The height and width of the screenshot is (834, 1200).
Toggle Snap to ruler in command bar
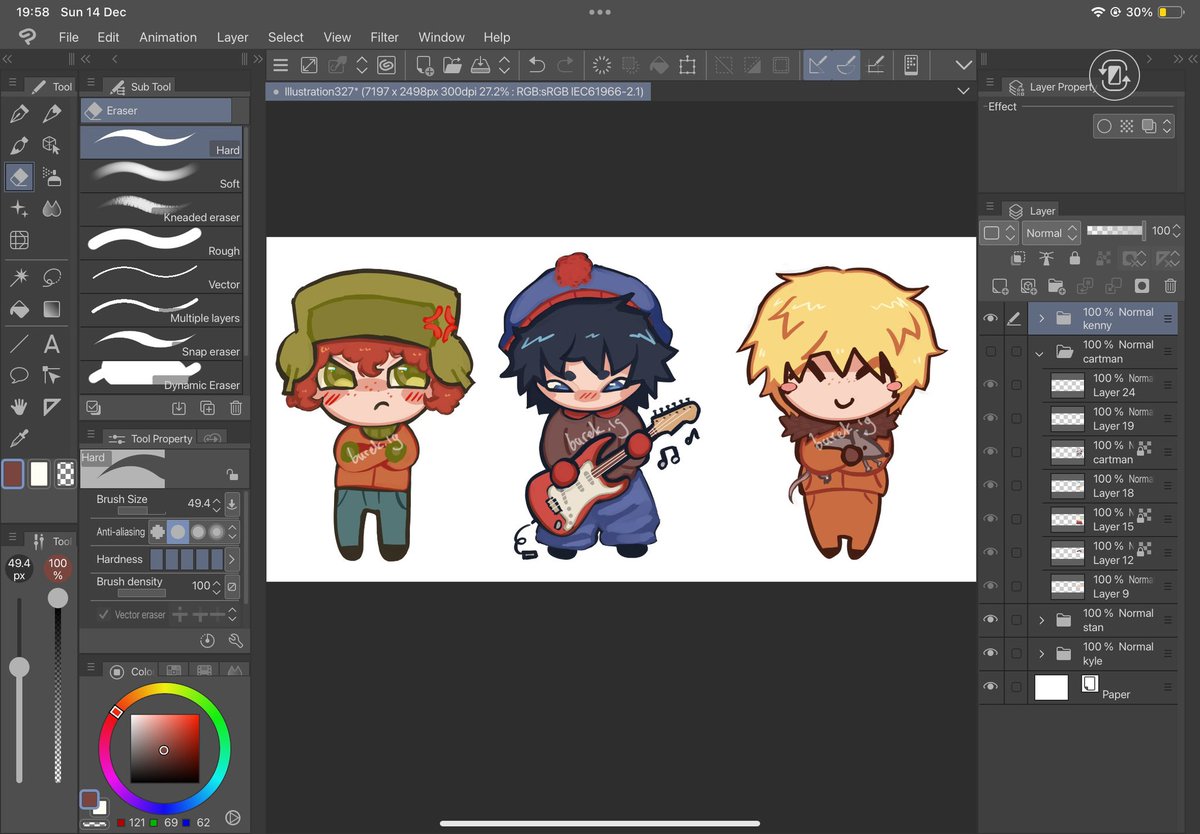point(818,65)
